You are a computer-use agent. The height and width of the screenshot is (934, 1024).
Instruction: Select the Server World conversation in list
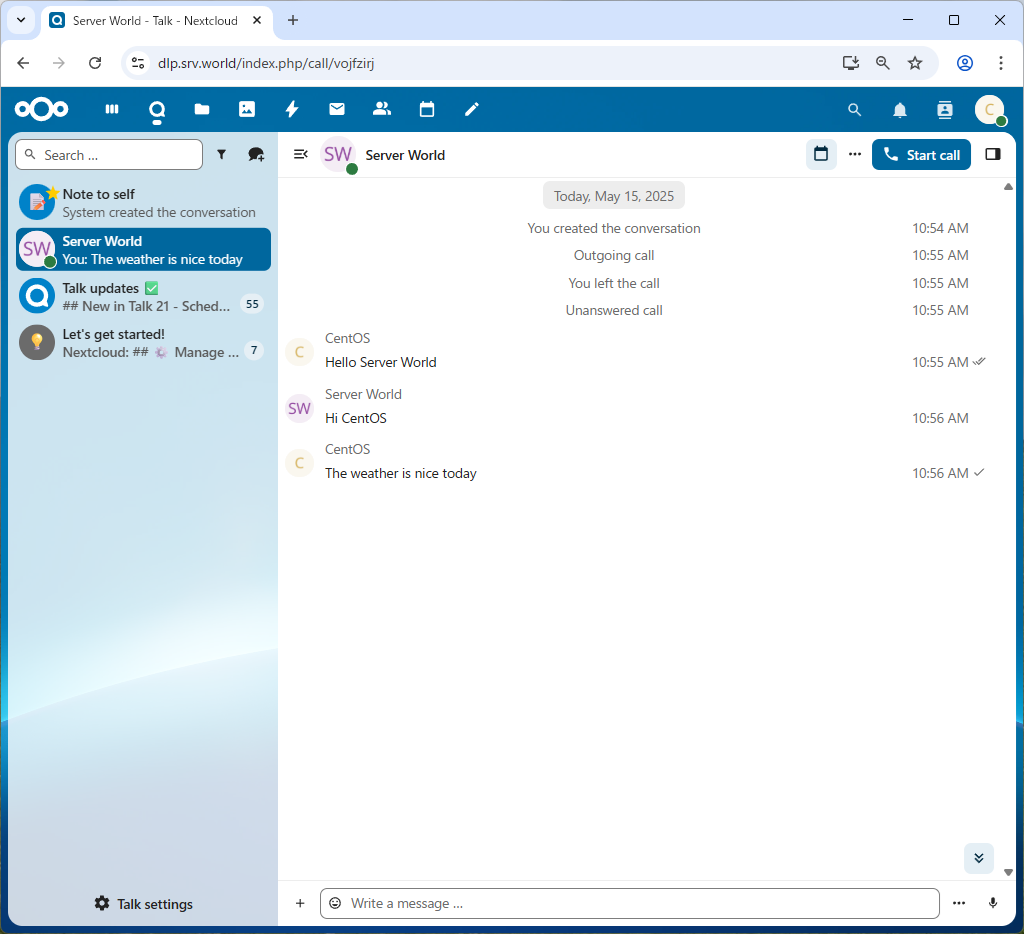pos(143,250)
